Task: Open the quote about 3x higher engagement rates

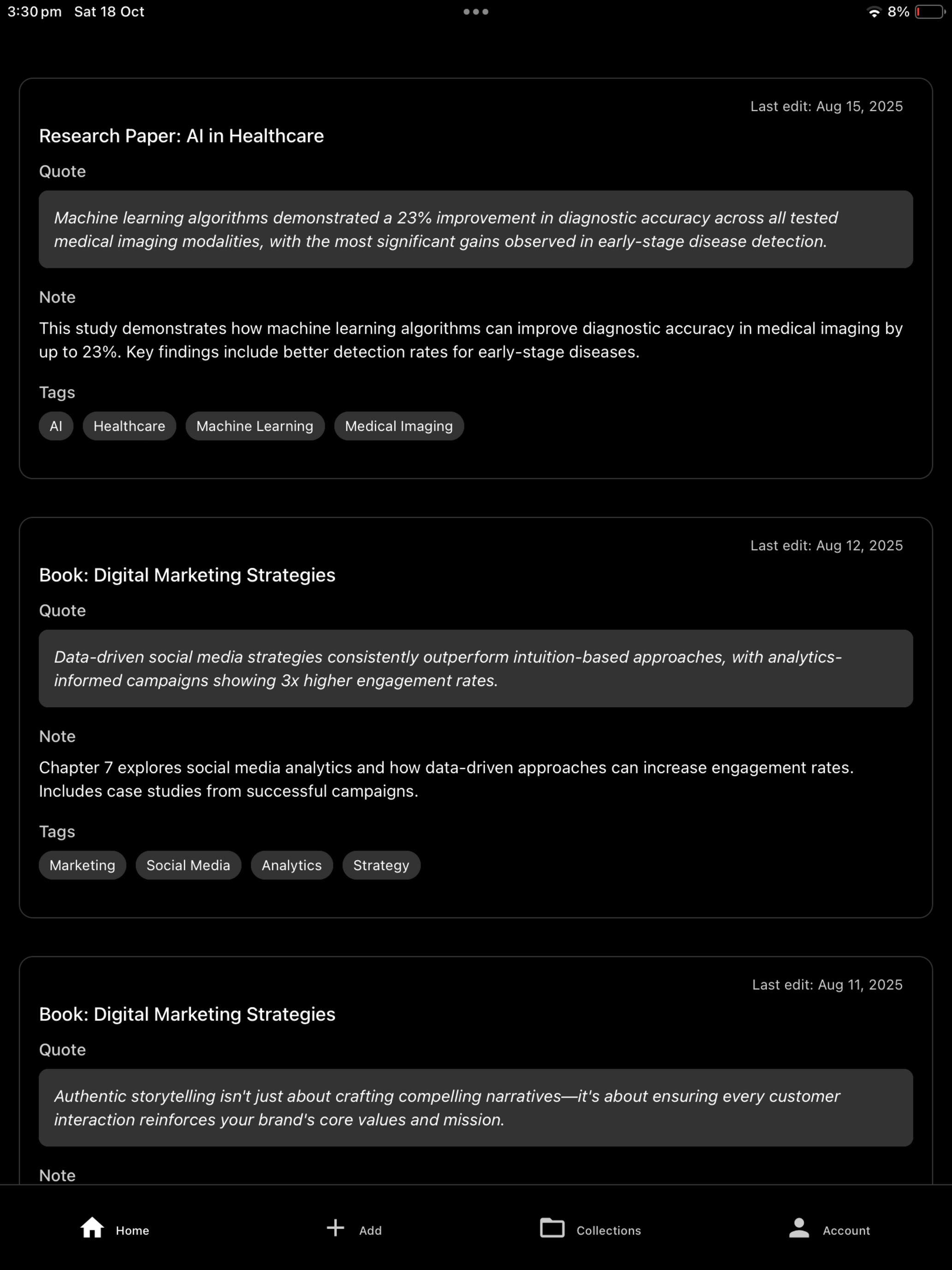Action: 476,668
